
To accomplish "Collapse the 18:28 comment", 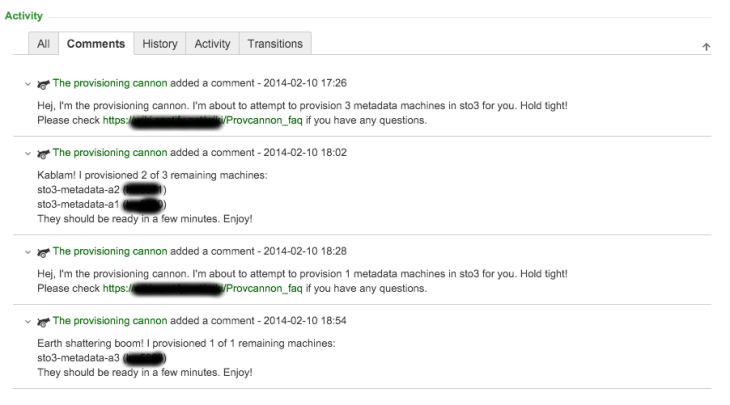I will tap(28, 252).
